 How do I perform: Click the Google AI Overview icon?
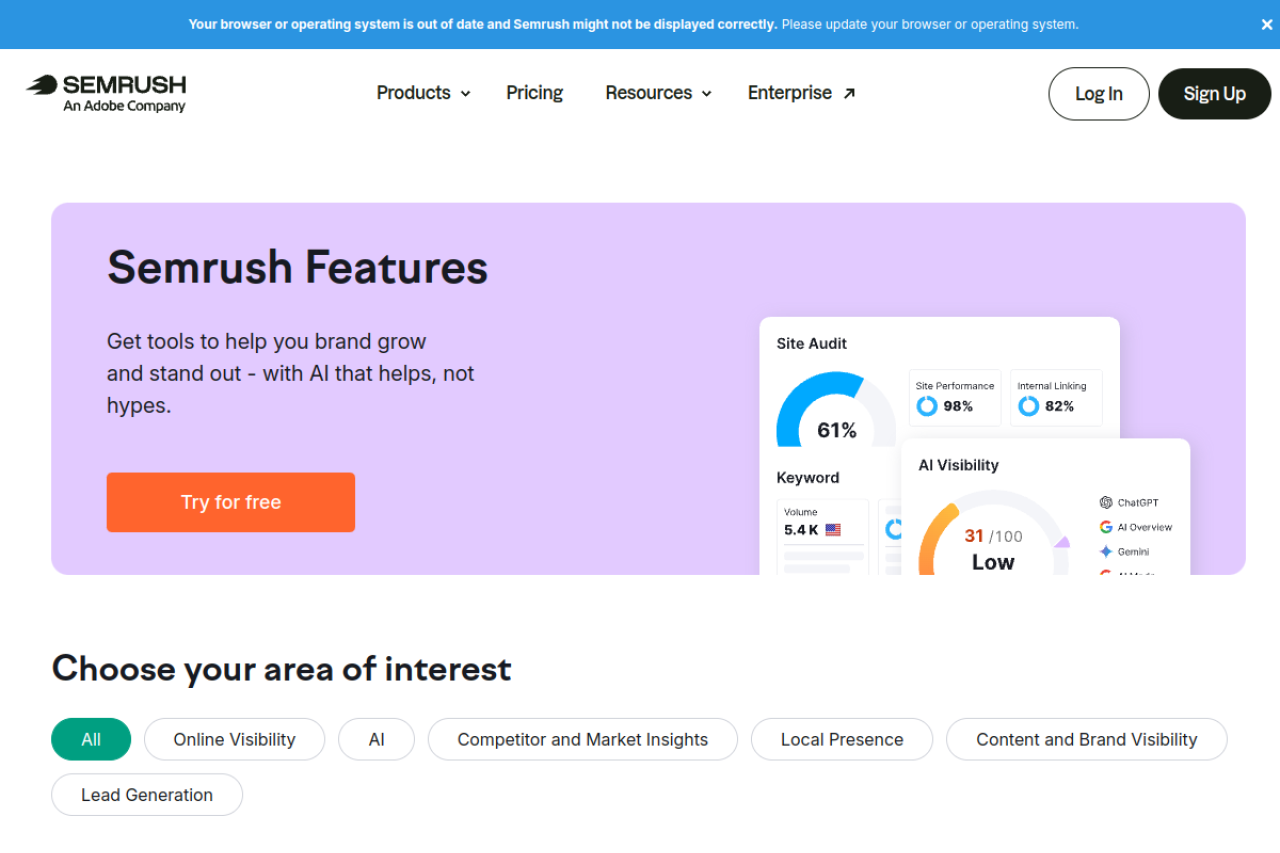[1106, 527]
